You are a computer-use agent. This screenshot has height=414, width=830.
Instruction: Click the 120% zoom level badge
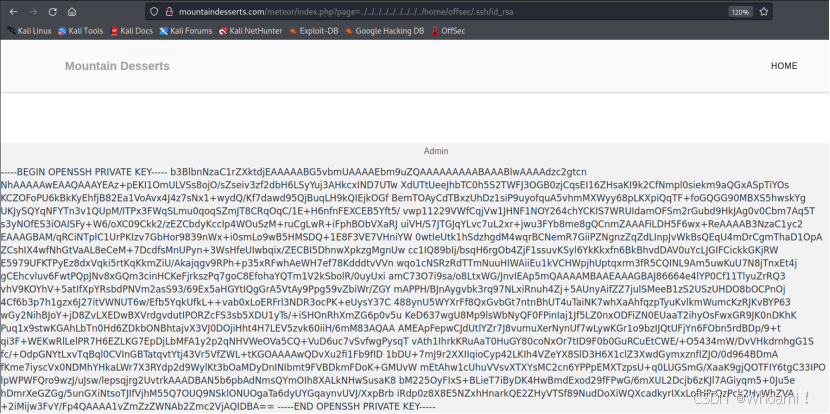[739, 12]
